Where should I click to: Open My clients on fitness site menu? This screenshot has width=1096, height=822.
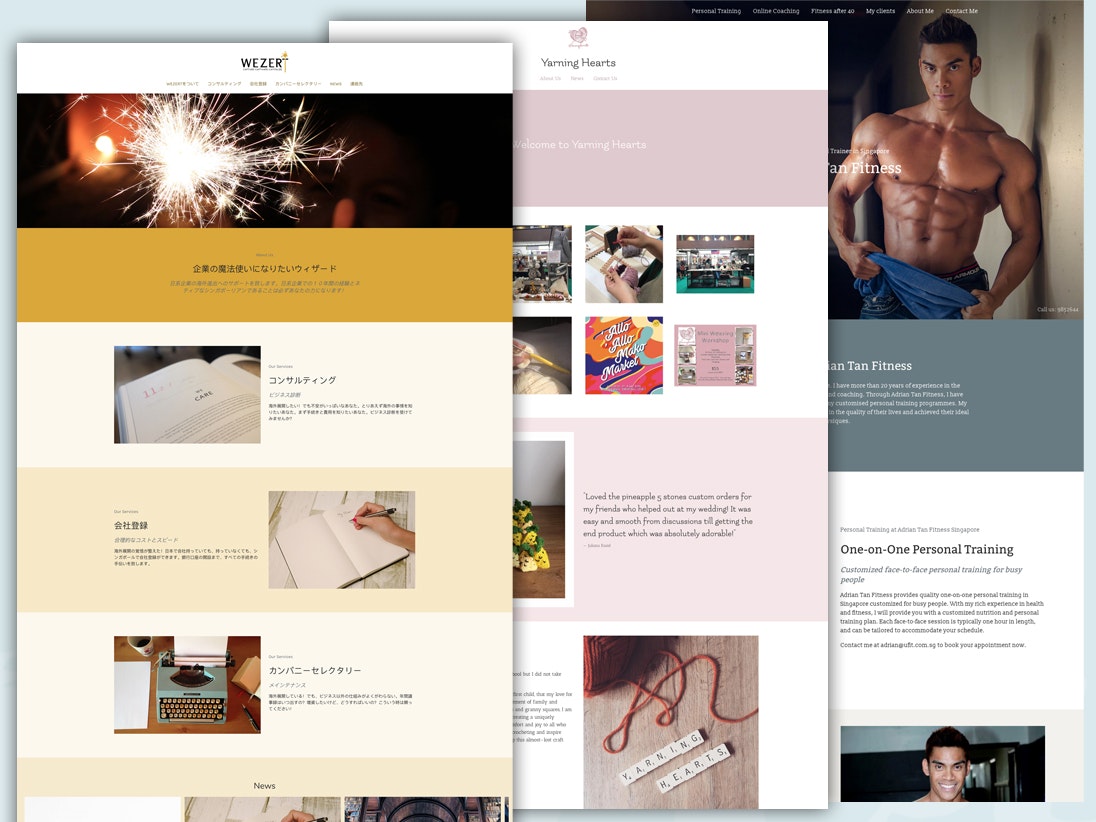(x=880, y=11)
